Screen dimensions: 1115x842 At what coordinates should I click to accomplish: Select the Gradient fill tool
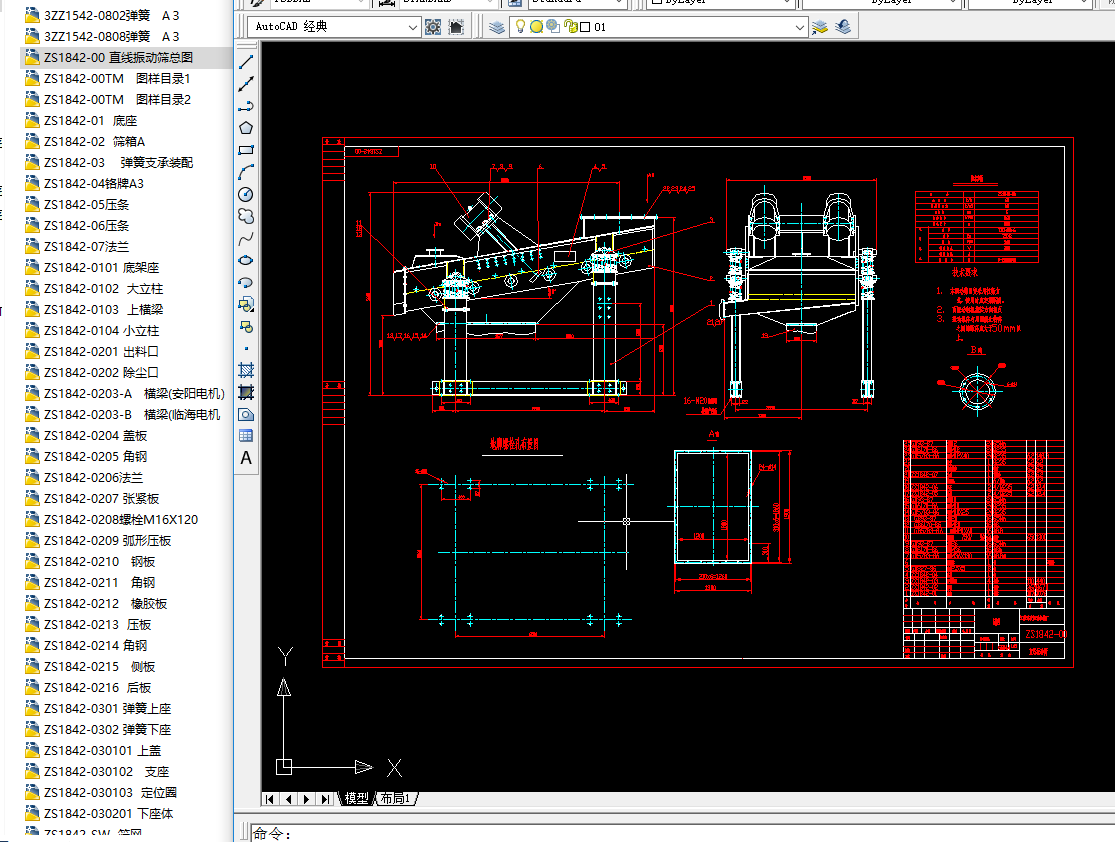pos(246,392)
